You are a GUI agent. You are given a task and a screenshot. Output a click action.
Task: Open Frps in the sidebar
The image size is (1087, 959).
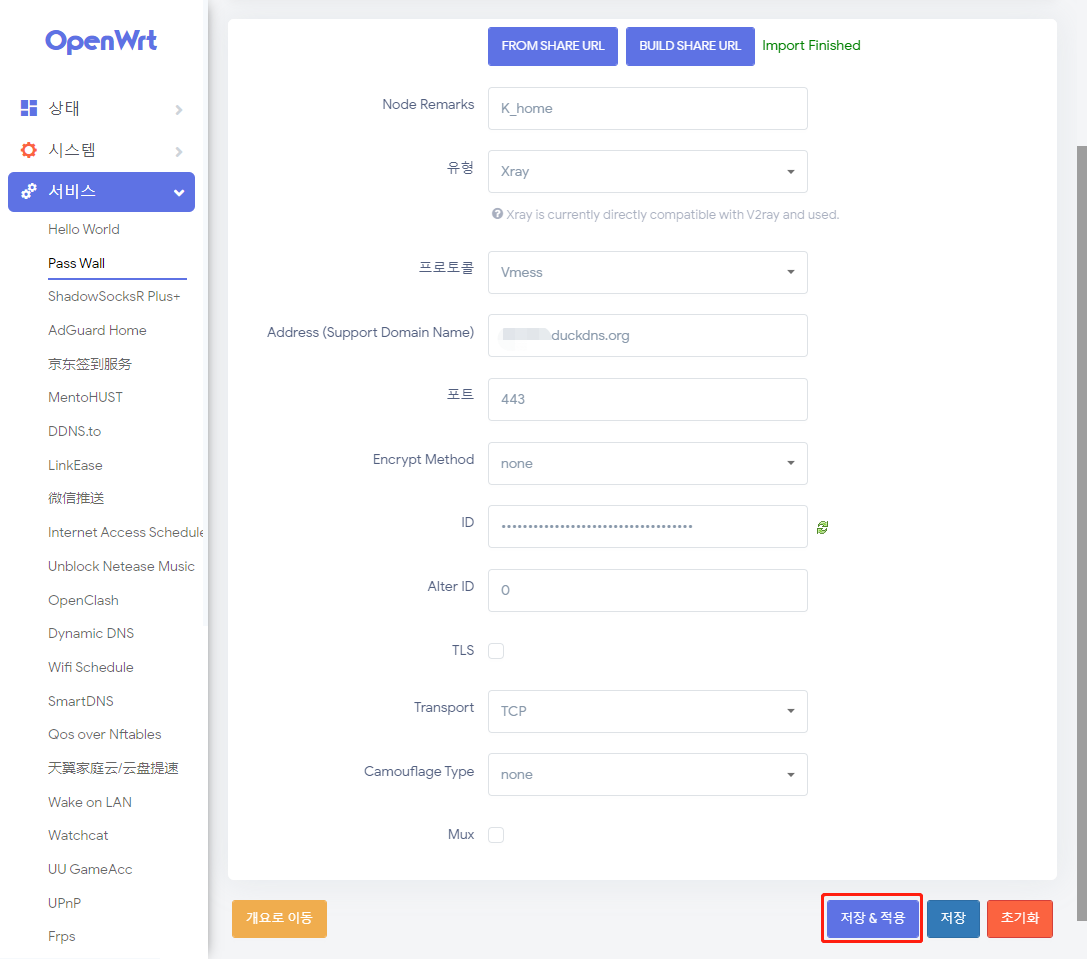click(x=62, y=937)
